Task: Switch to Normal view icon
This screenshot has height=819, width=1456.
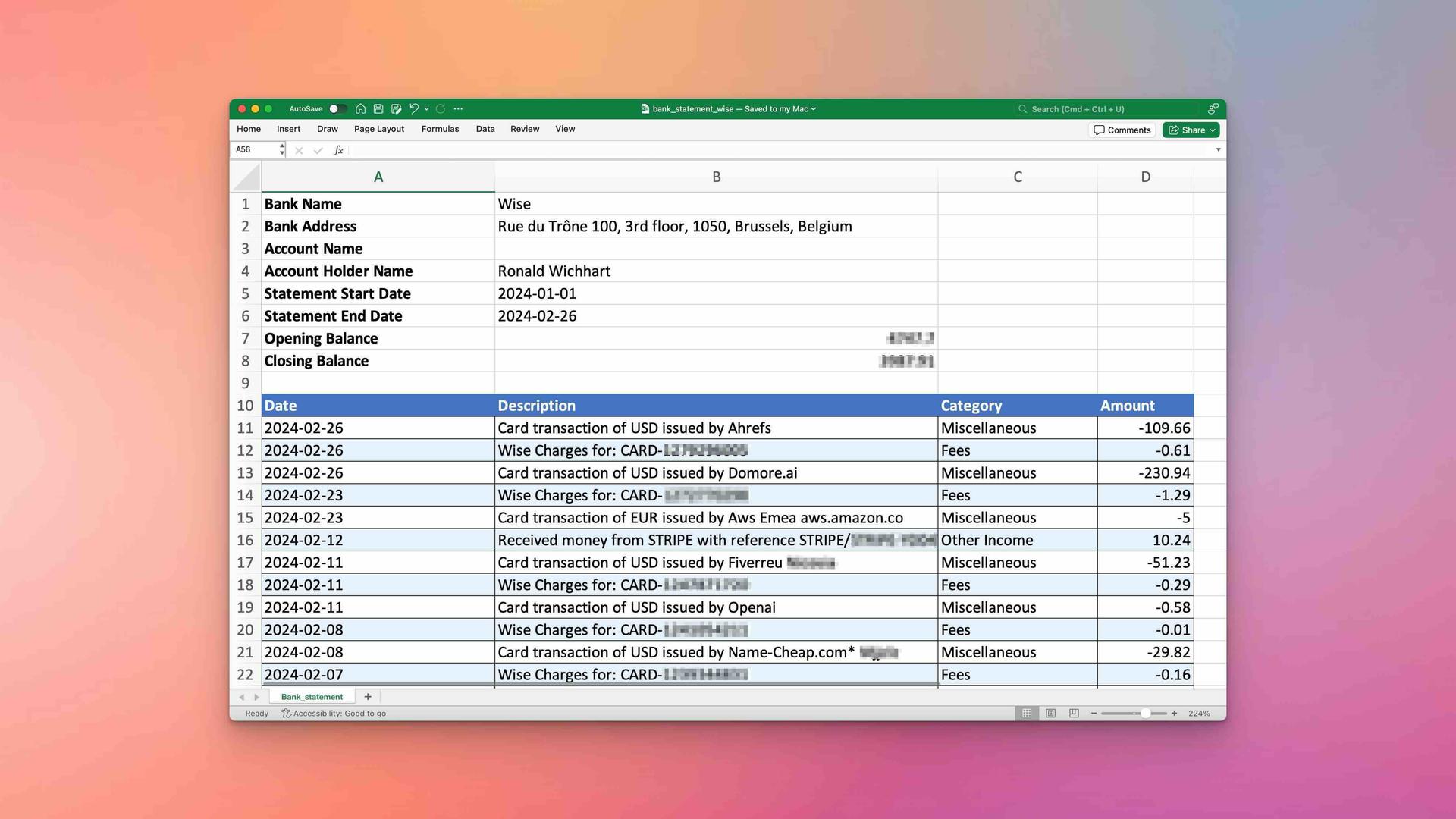Action: (x=1027, y=714)
